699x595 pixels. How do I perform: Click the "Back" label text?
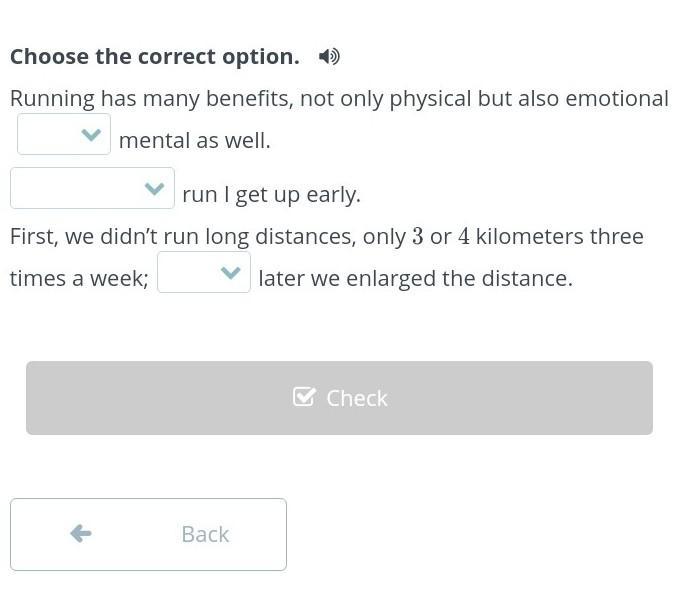[x=205, y=535]
